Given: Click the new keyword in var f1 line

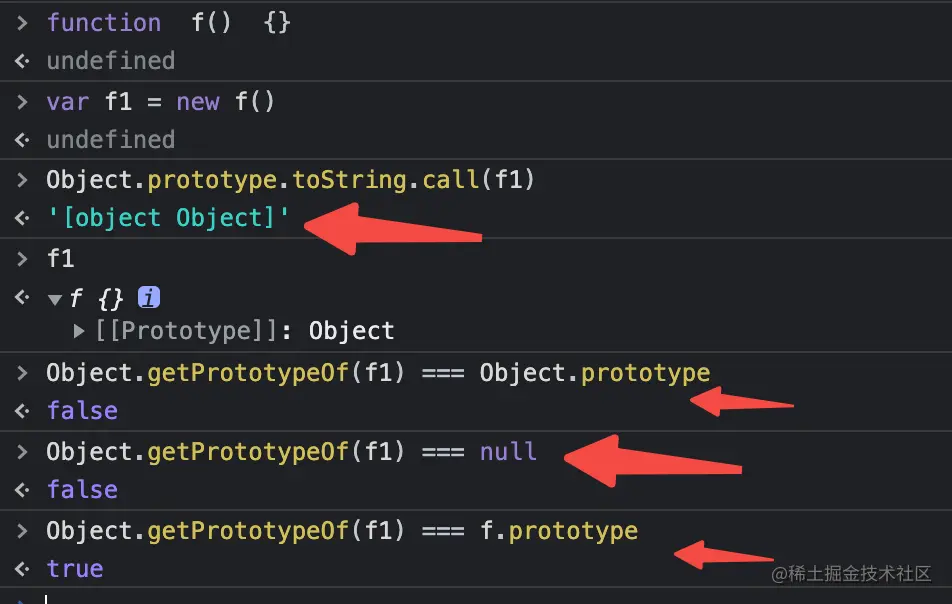Looking at the screenshot, I should 198,102.
